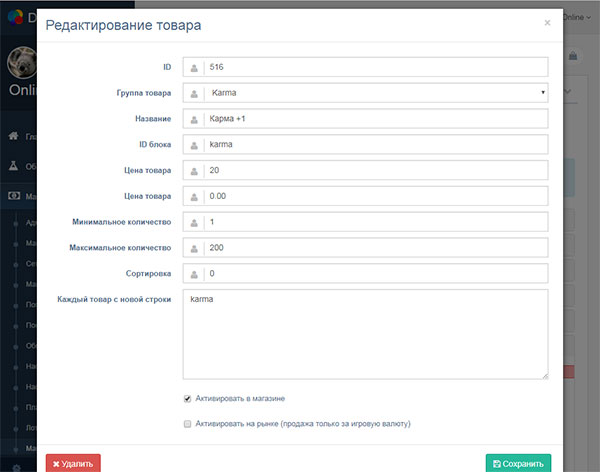
Task: Click the user icon beside ID блока field
Action: tap(193, 145)
